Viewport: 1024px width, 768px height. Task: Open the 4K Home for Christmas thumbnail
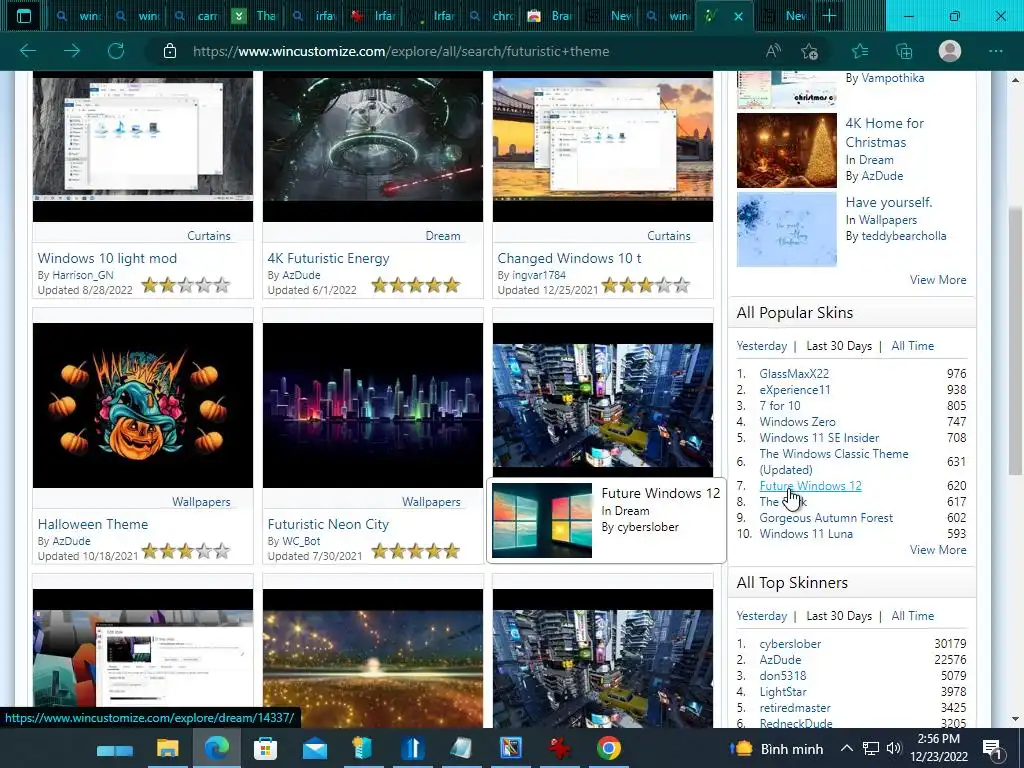(786, 150)
